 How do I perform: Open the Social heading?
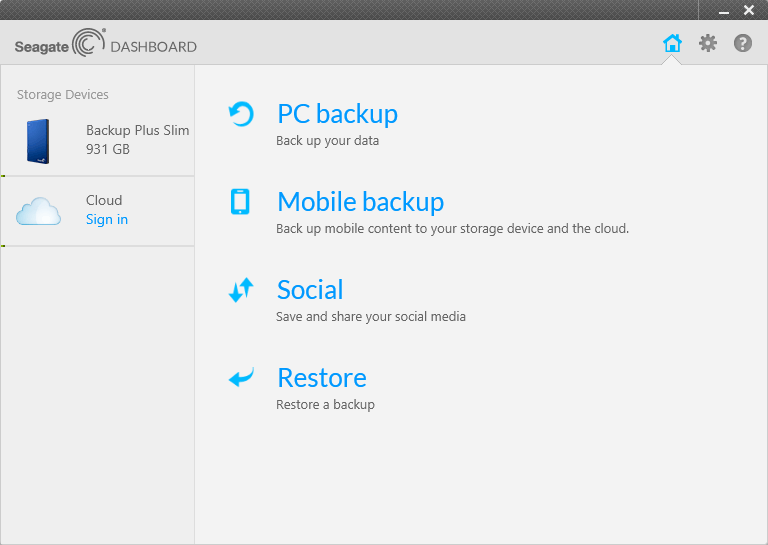pos(310,290)
